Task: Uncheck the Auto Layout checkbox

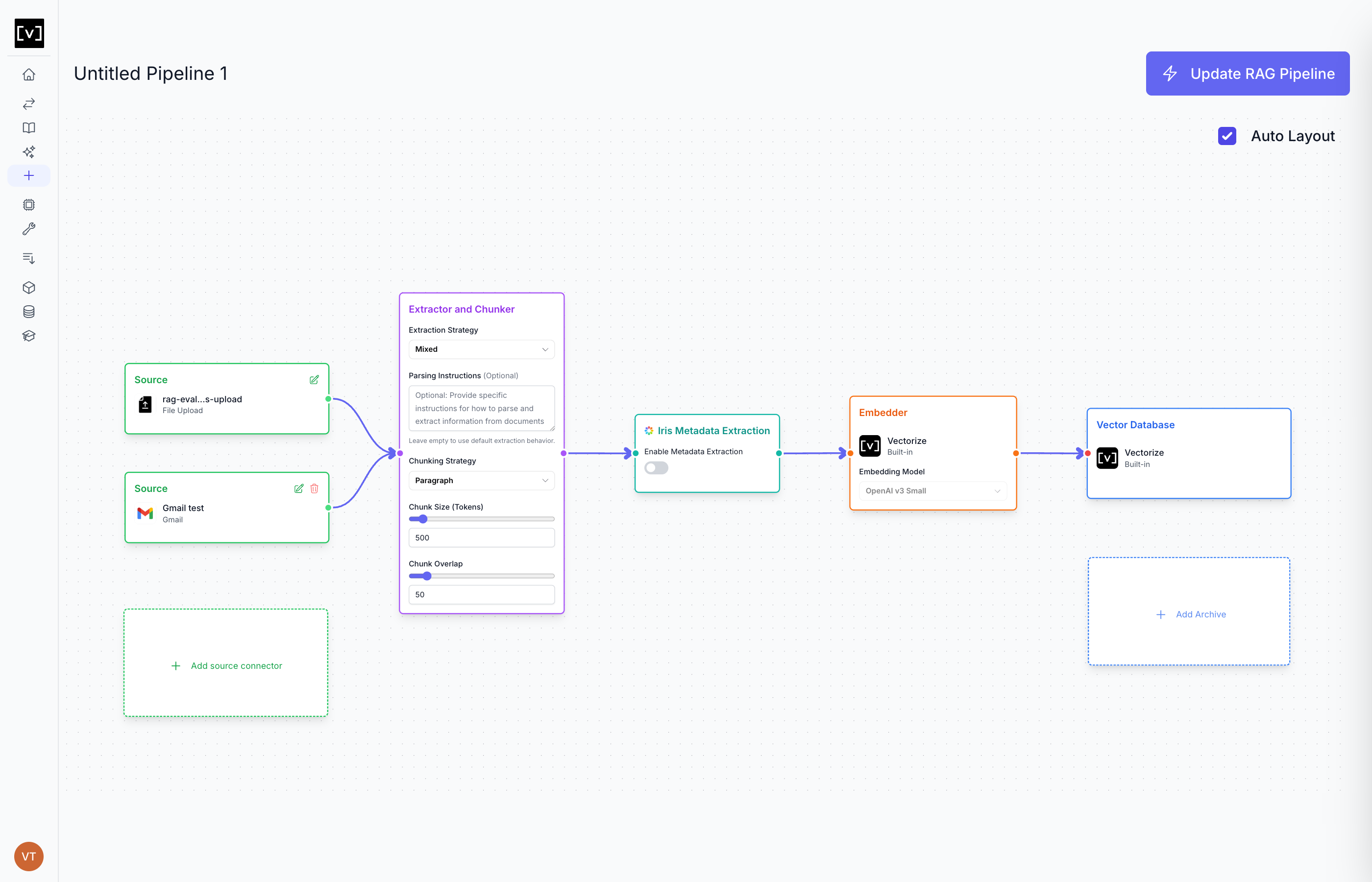Action: click(1226, 136)
